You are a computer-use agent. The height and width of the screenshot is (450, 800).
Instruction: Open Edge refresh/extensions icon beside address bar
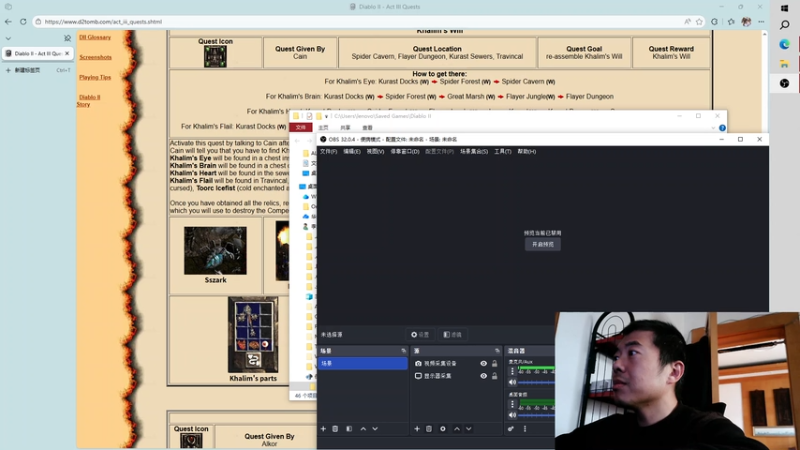tap(714, 21)
